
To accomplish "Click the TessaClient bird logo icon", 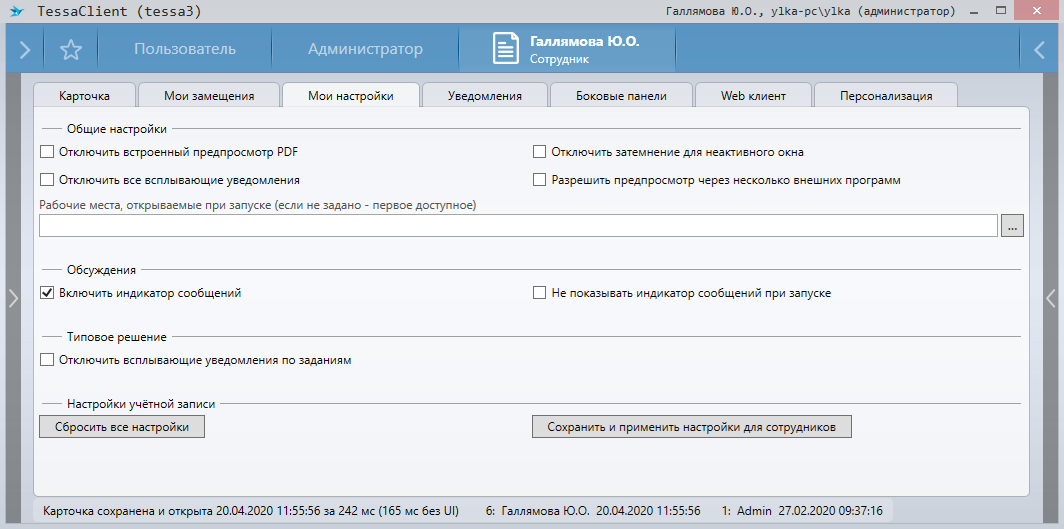I will 14,11.
